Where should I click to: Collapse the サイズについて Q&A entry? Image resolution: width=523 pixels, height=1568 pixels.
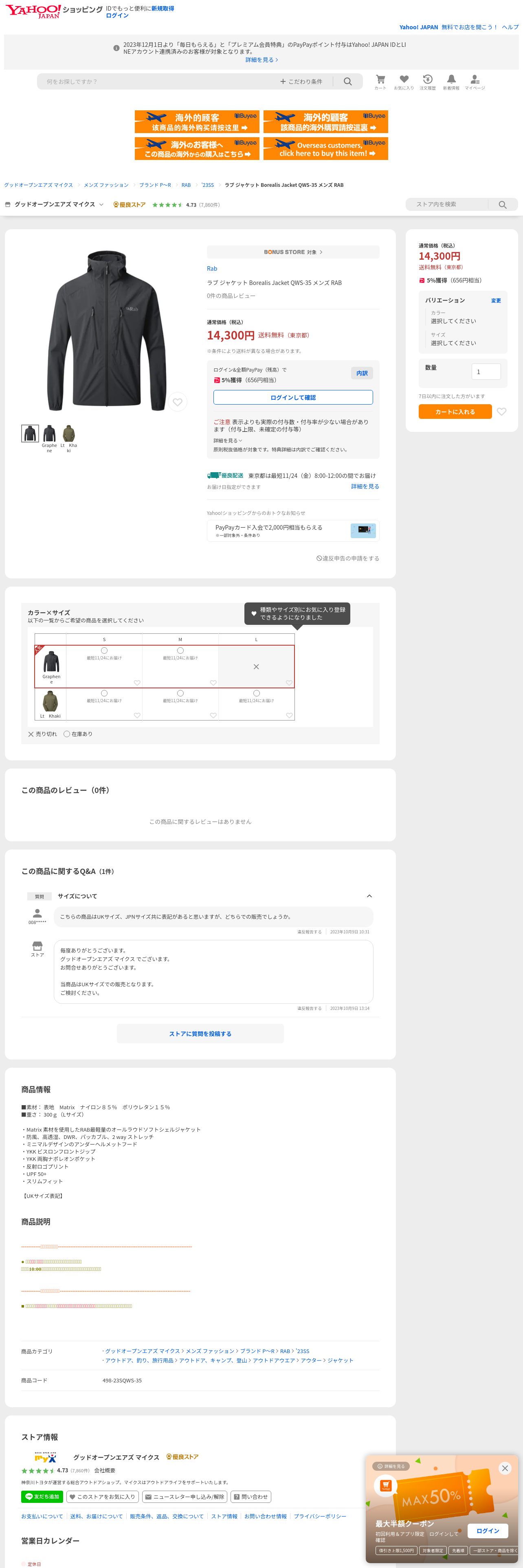pyautogui.click(x=369, y=896)
